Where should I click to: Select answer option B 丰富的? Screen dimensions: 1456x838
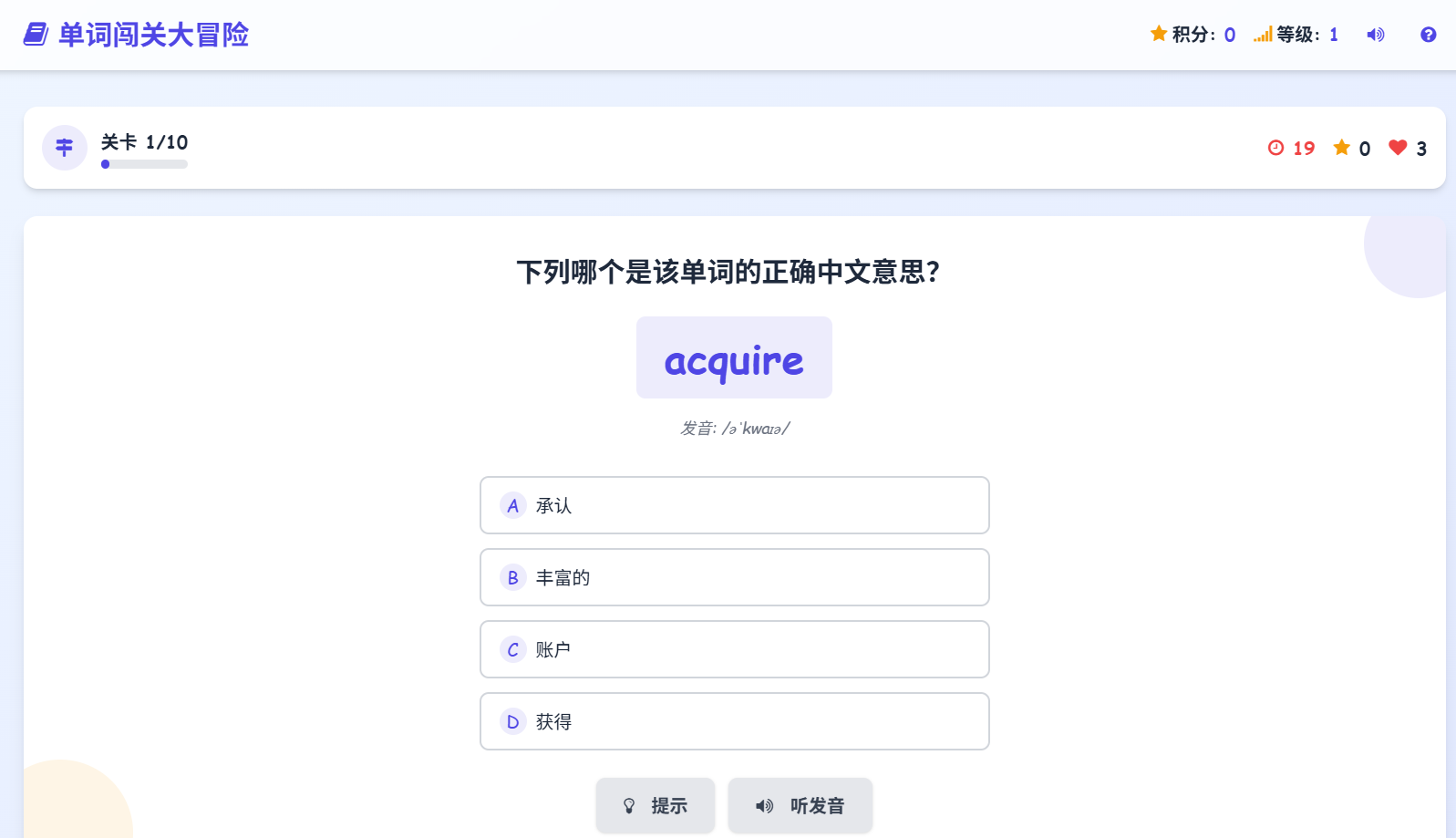pos(735,577)
